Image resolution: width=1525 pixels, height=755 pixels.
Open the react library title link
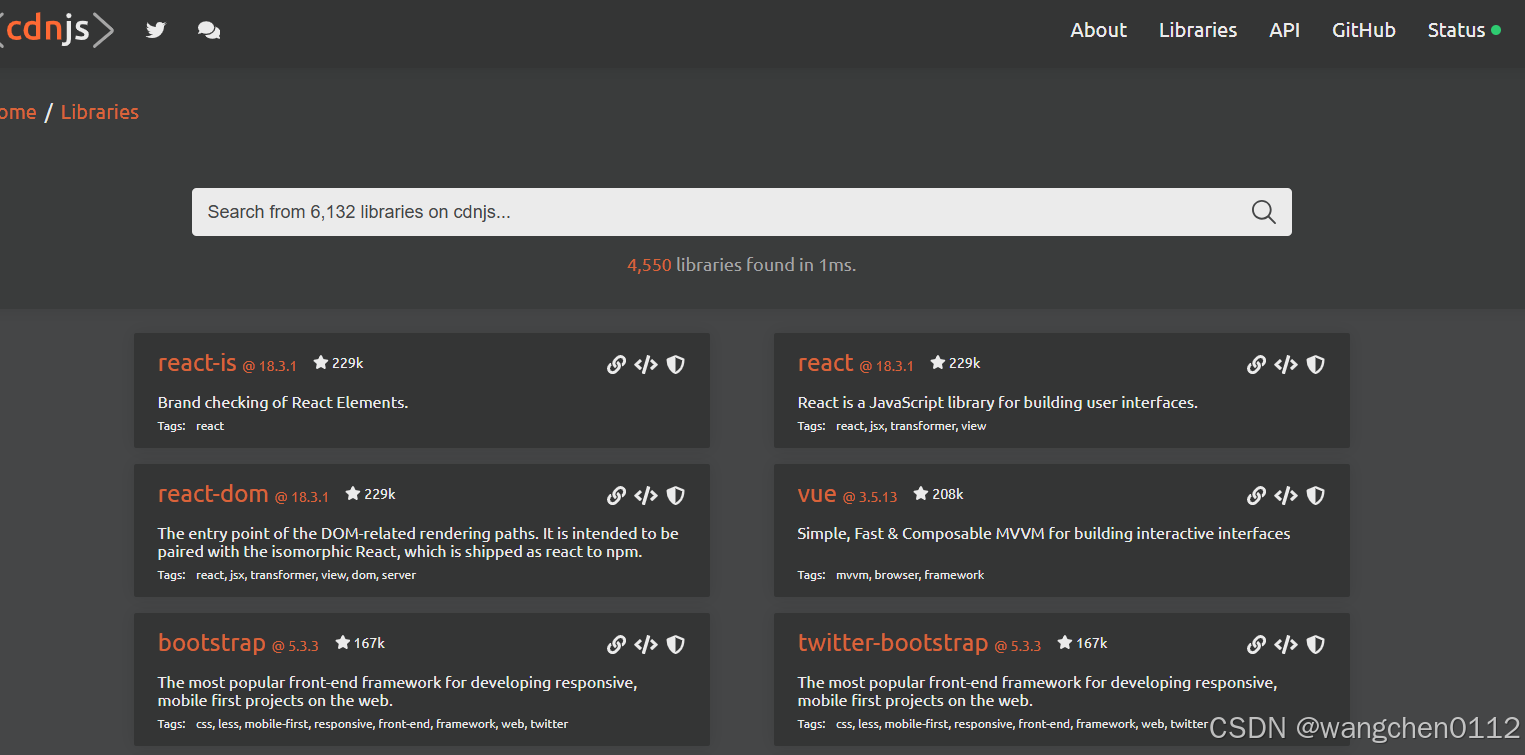(x=826, y=363)
